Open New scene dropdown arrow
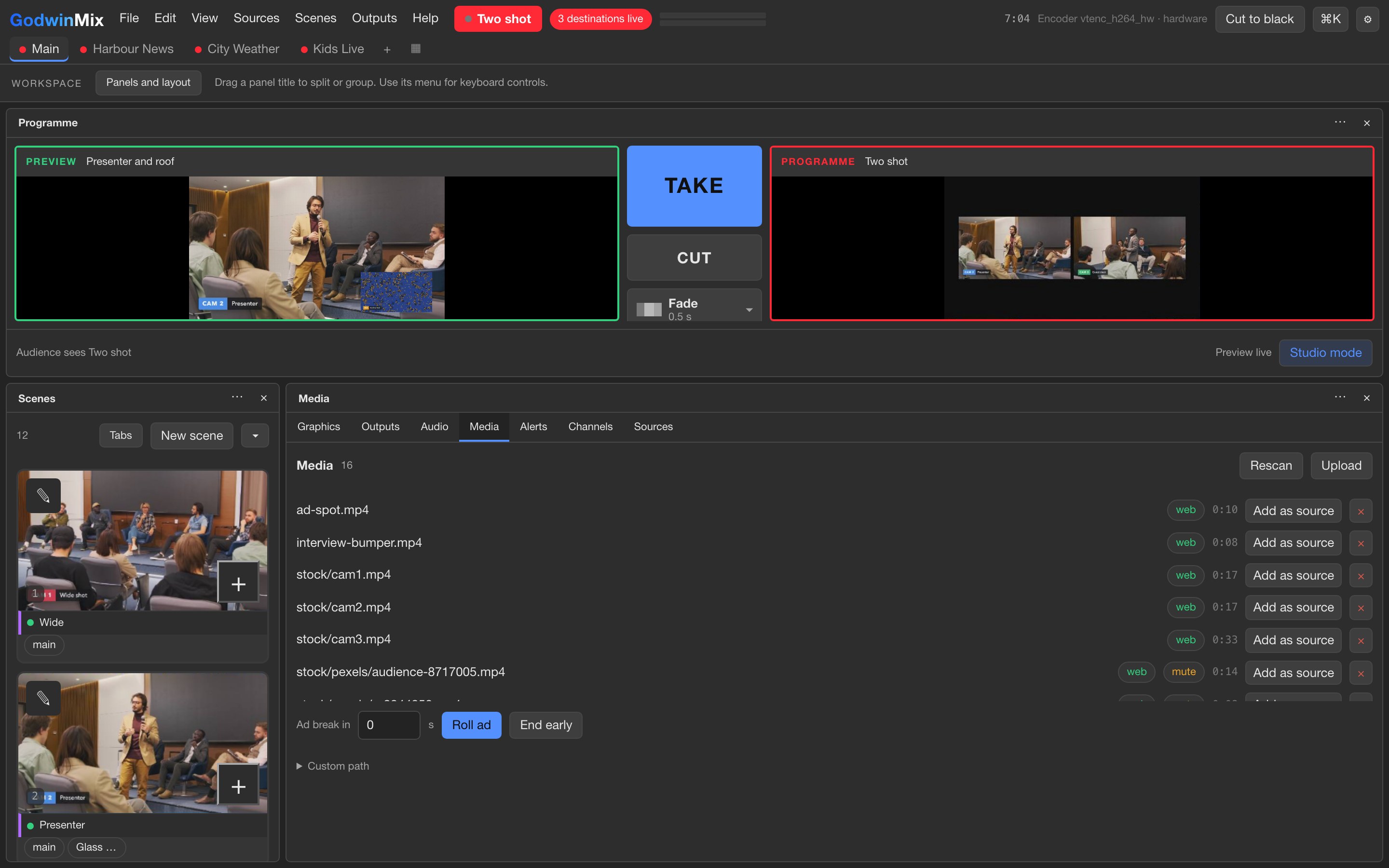 click(x=255, y=436)
